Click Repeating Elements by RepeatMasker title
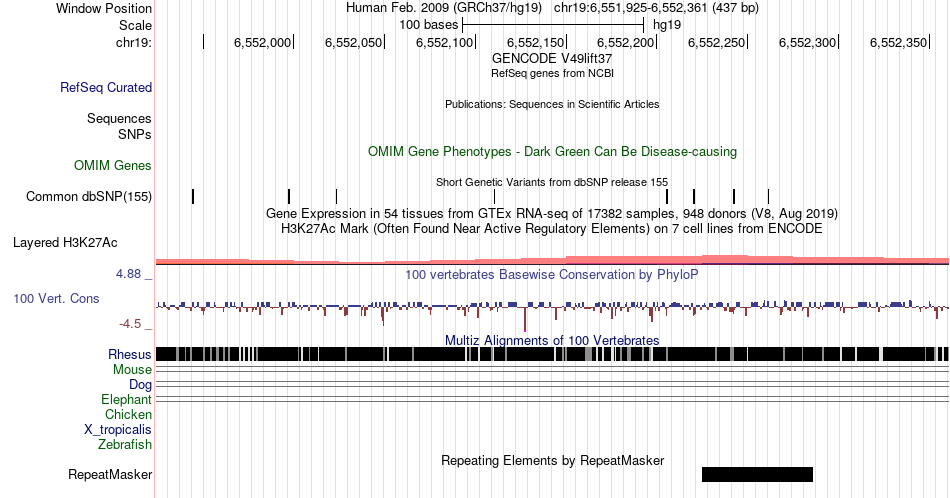The width and height of the screenshot is (950, 498). [552, 460]
